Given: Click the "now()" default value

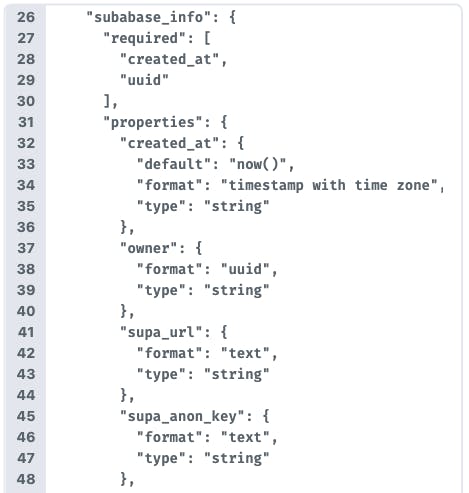Looking at the screenshot, I should [x=258, y=164].
